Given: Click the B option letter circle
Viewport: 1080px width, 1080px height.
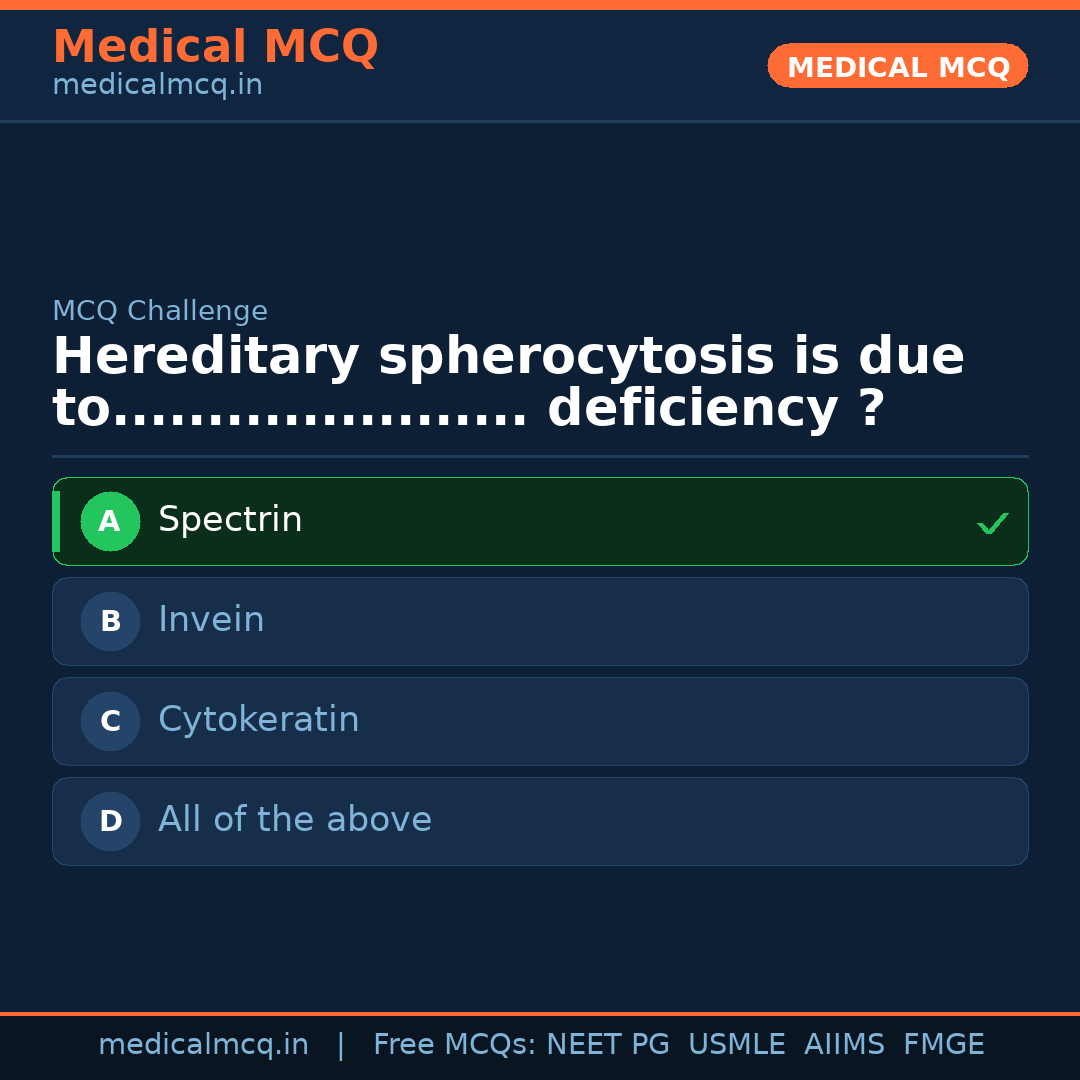Looking at the screenshot, I should 110,621.
